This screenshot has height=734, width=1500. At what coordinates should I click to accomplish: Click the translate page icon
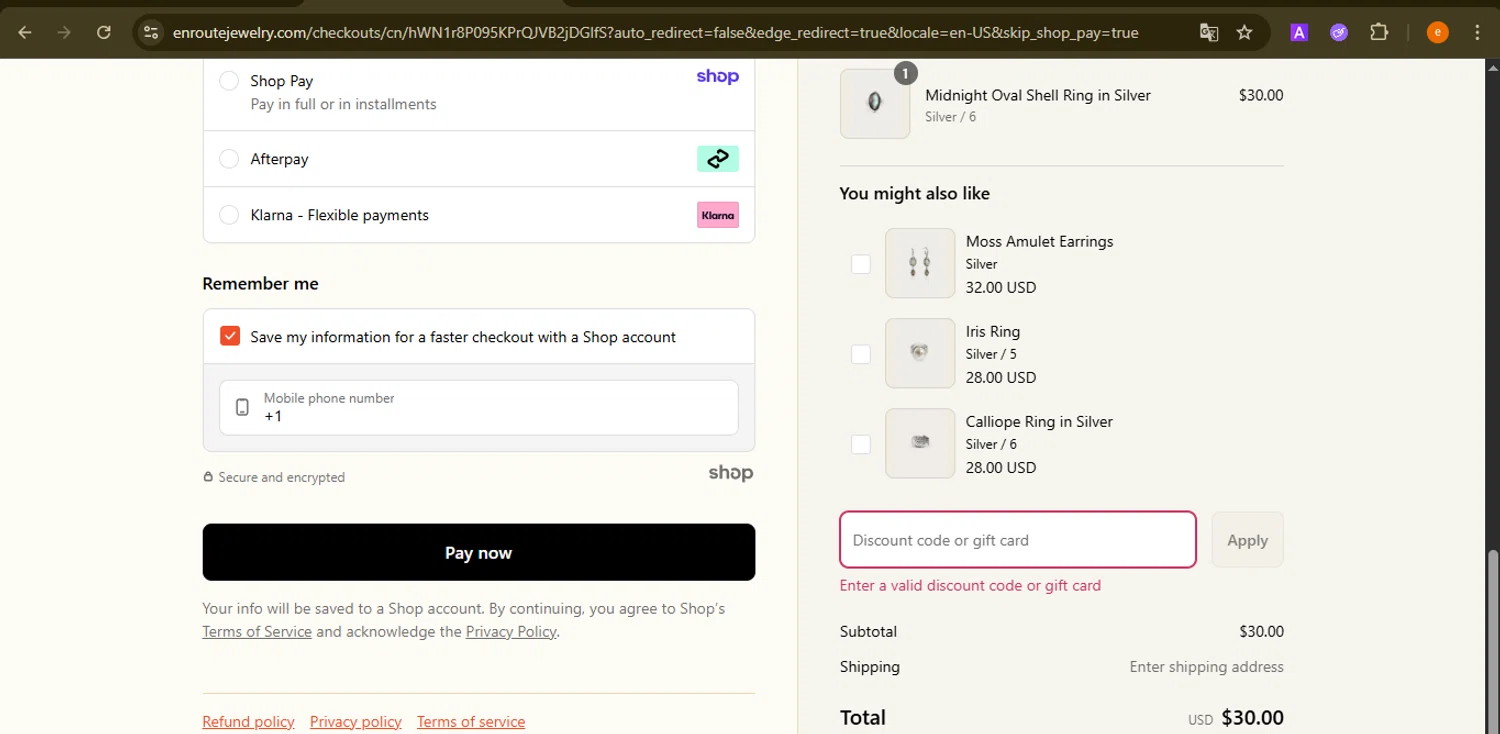pos(1209,32)
